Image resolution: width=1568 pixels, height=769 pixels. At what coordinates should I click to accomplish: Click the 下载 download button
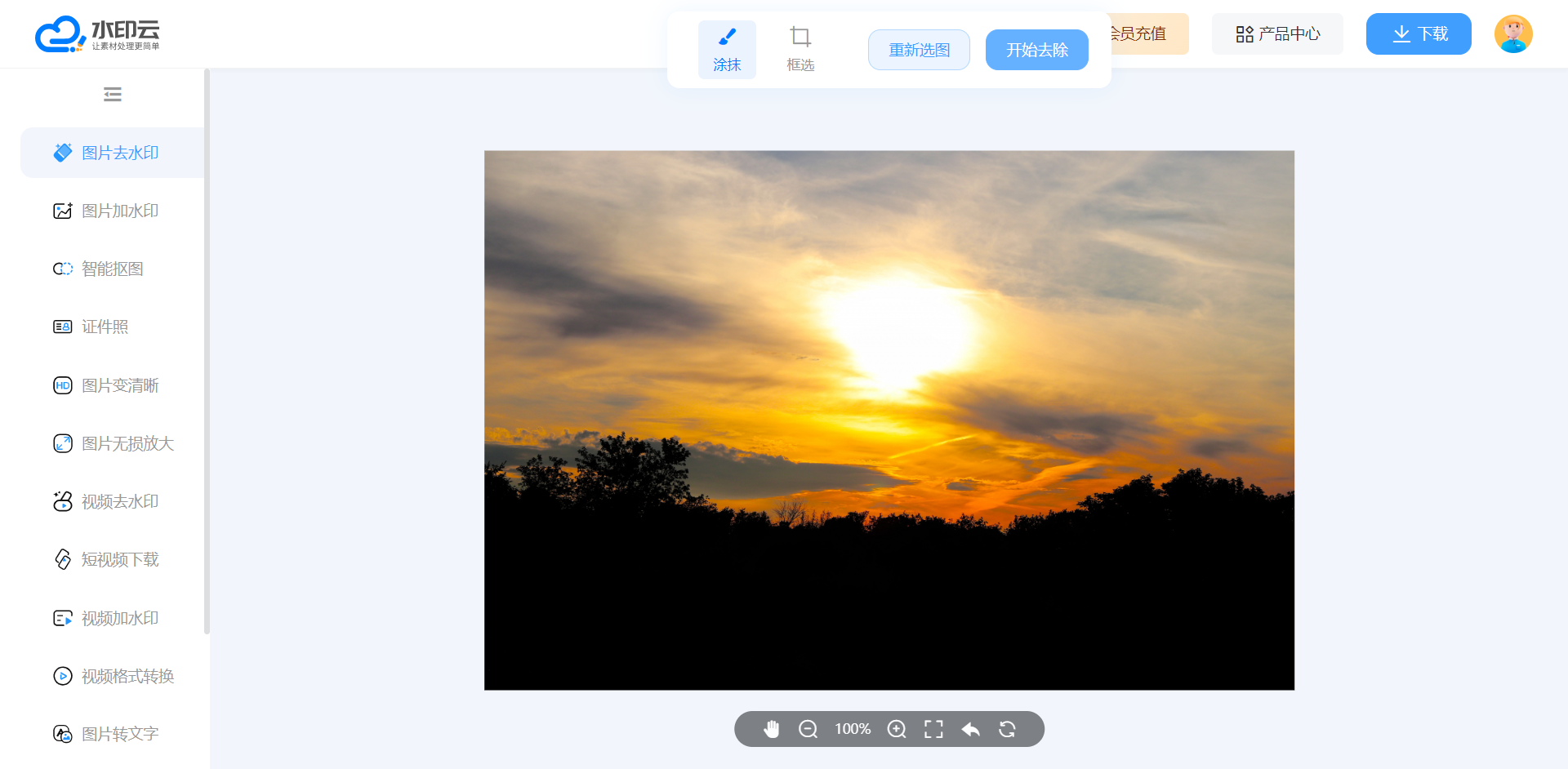(x=1419, y=33)
